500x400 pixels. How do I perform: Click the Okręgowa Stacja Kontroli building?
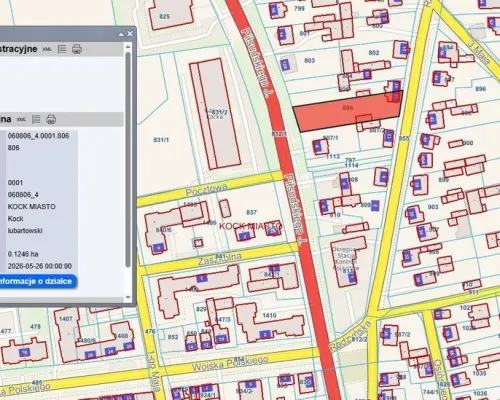[347, 262]
